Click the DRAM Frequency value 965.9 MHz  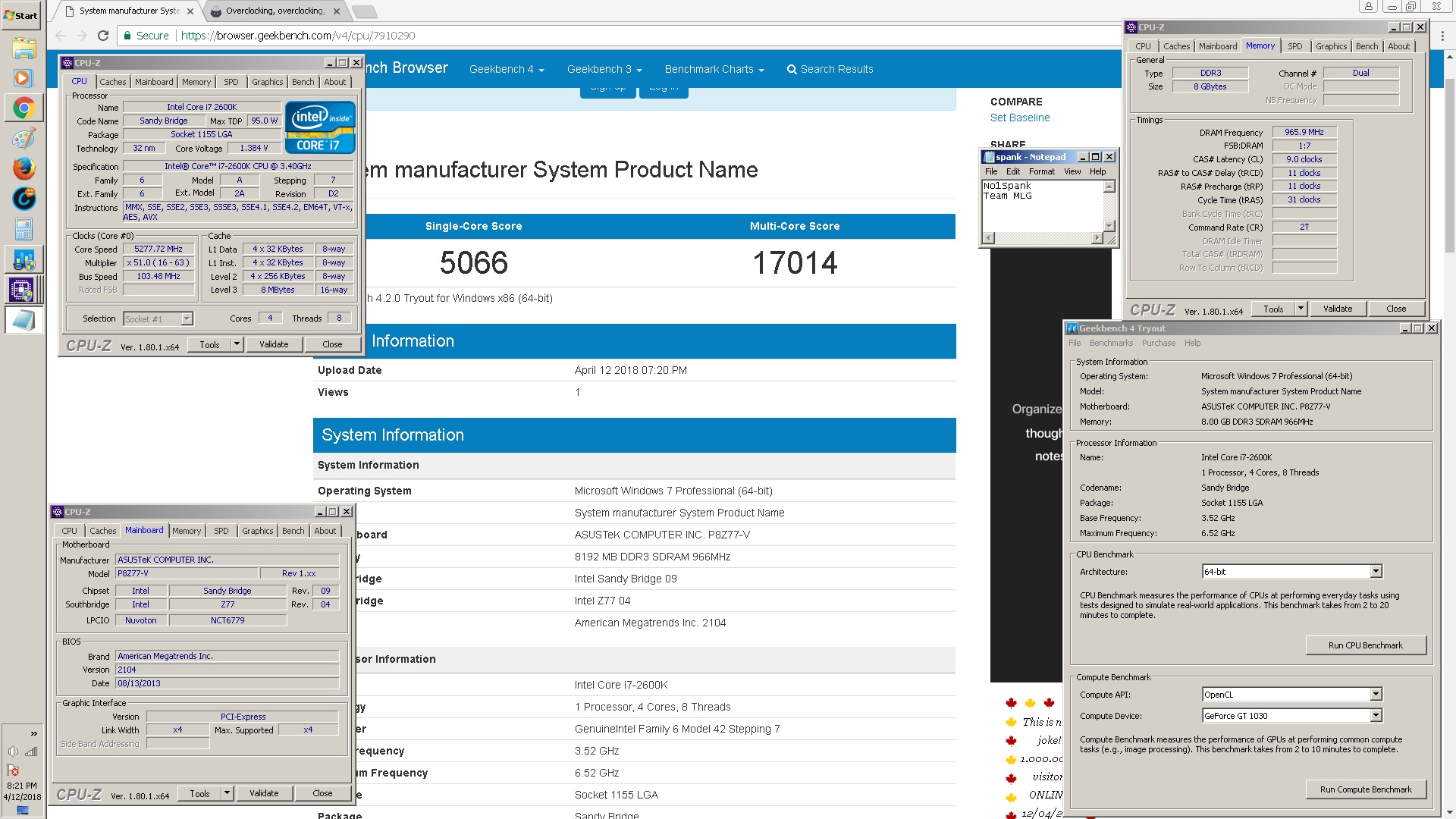click(x=1304, y=132)
